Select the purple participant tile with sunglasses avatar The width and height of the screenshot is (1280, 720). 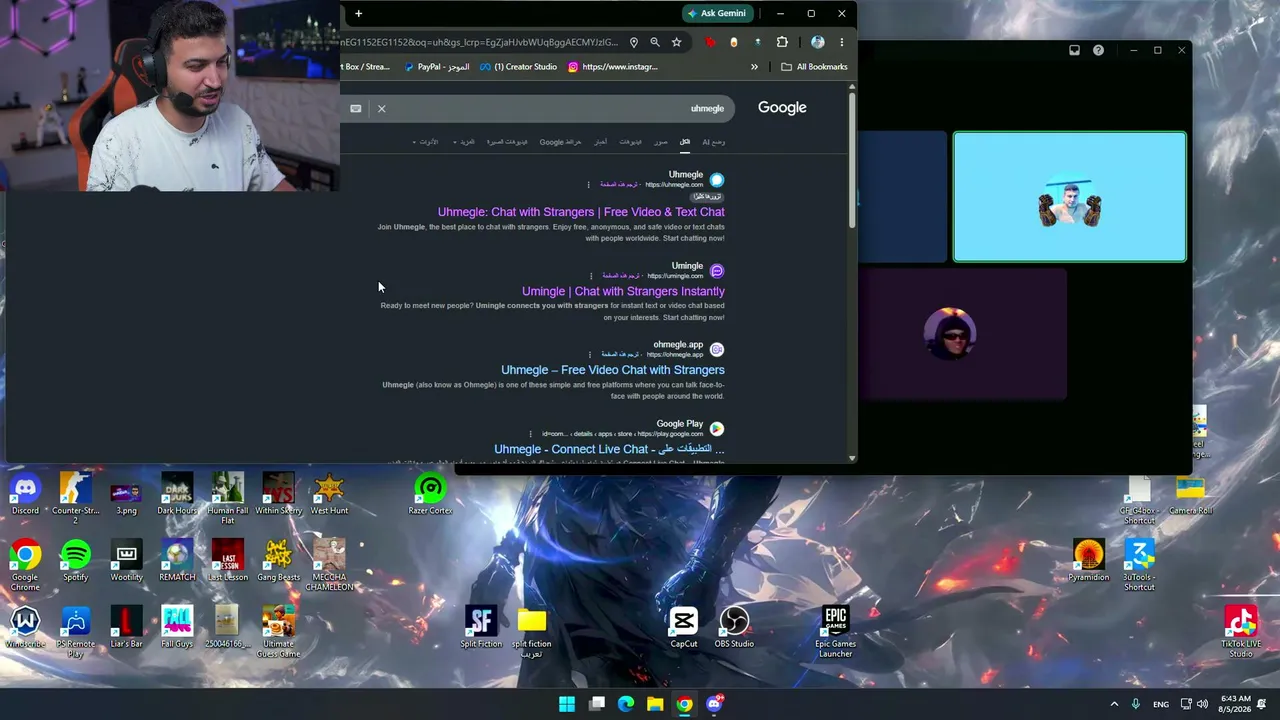pos(950,334)
